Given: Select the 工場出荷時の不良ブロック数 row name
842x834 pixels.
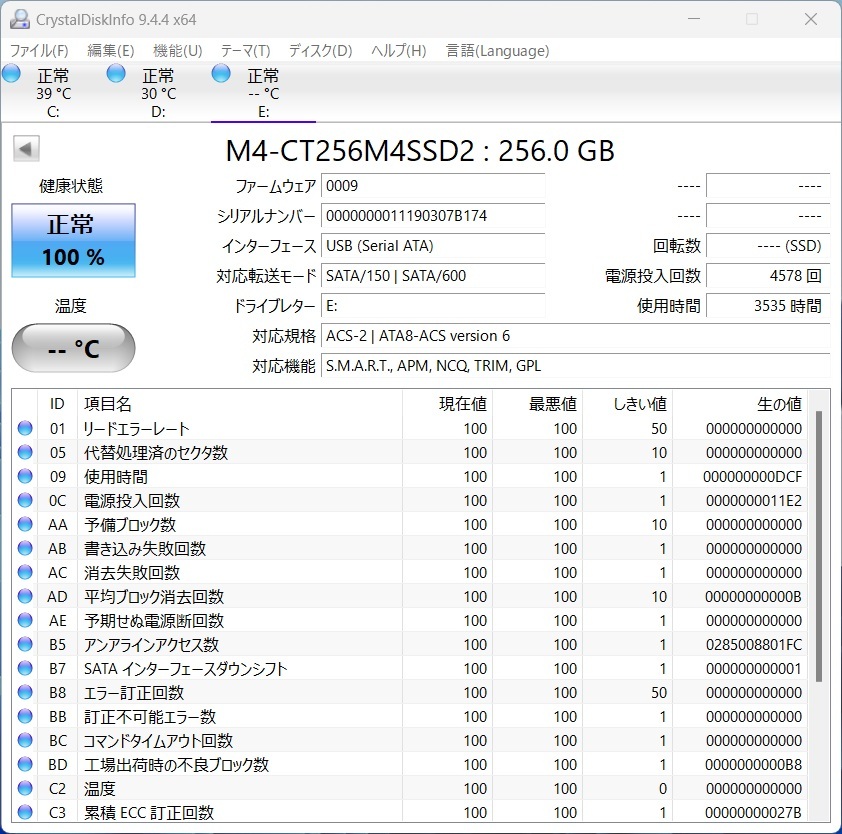Looking at the screenshot, I should (x=176, y=764).
